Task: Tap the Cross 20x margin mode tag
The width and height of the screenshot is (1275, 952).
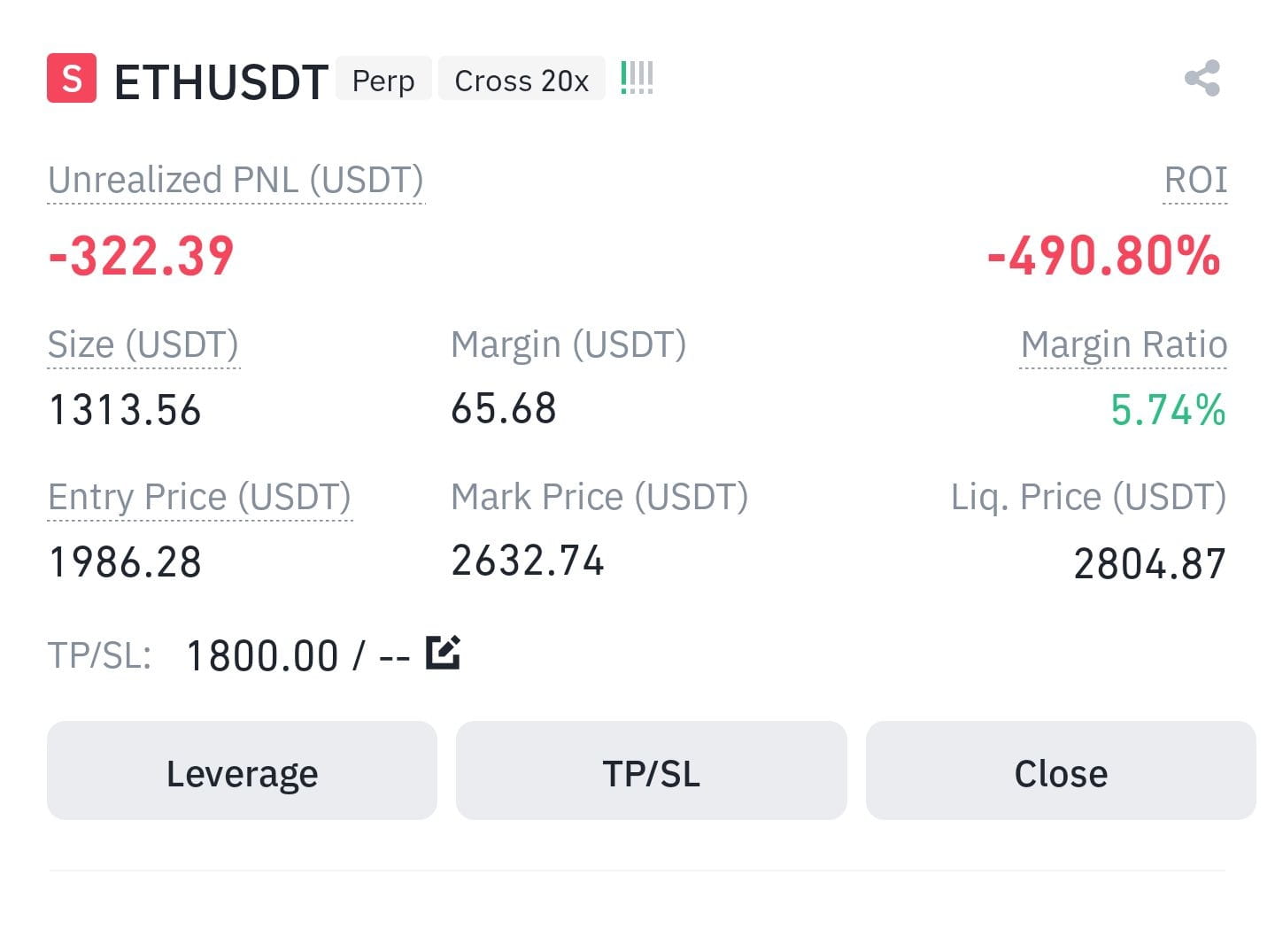Action: click(522, 80)
